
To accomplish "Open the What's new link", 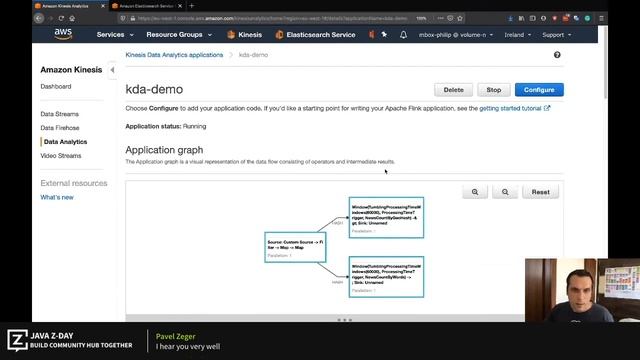I will tap(57, 197).
